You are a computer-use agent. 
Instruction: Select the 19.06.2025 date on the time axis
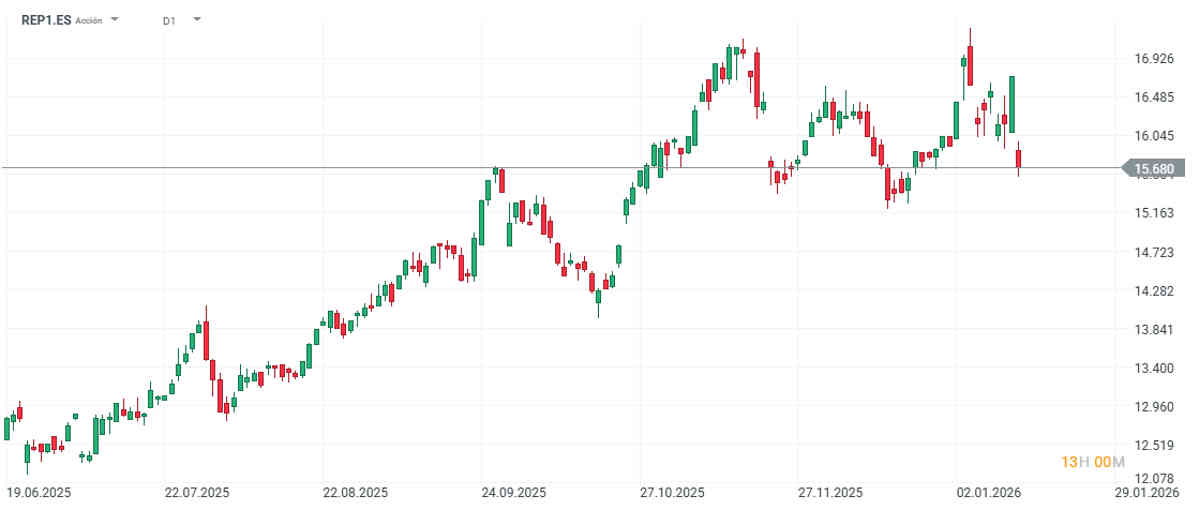tap(39, 493)
